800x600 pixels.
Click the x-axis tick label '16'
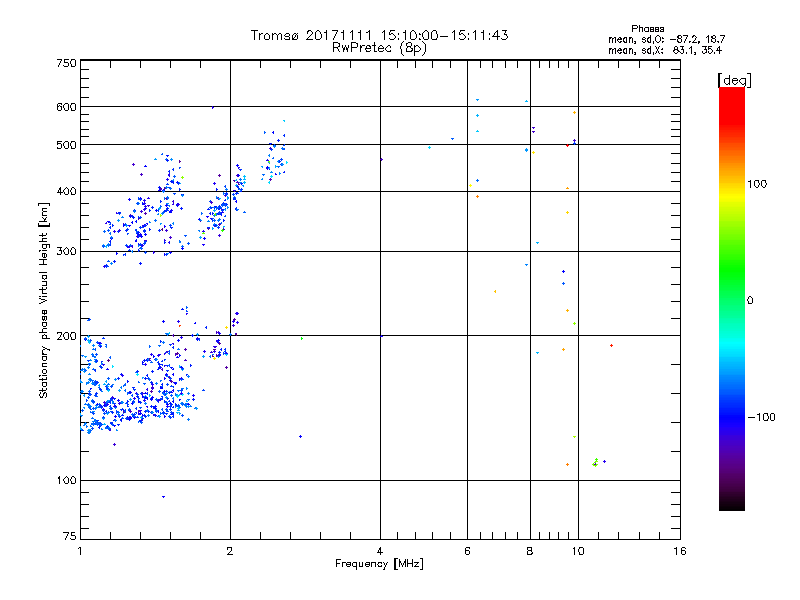pos(680,551)
